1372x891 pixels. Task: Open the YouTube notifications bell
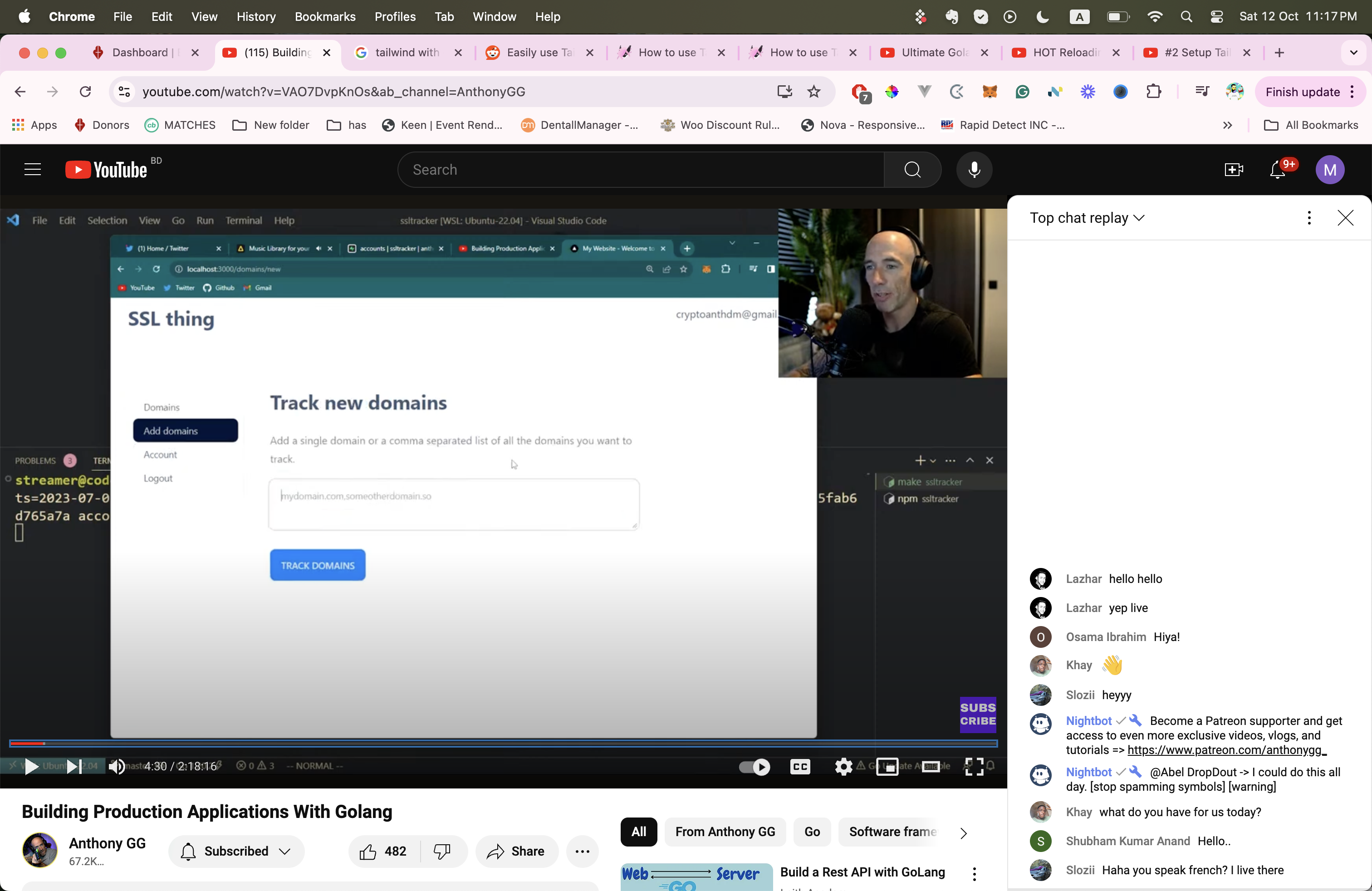1278,169
